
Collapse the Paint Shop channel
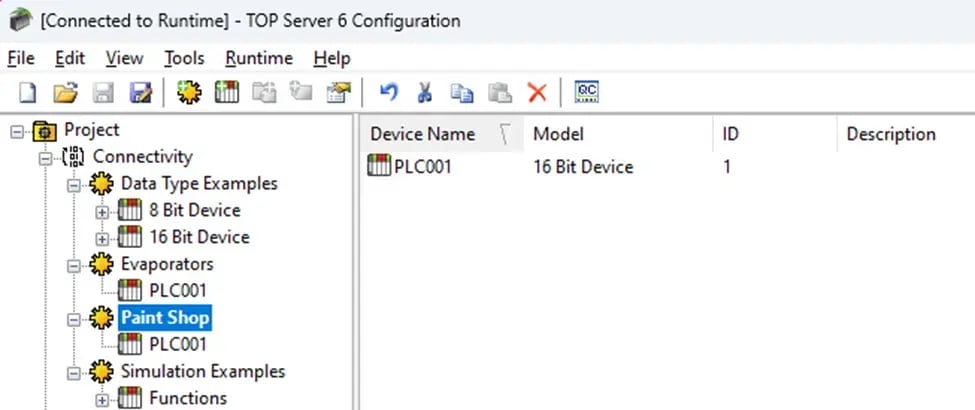[x=73, y=318]
